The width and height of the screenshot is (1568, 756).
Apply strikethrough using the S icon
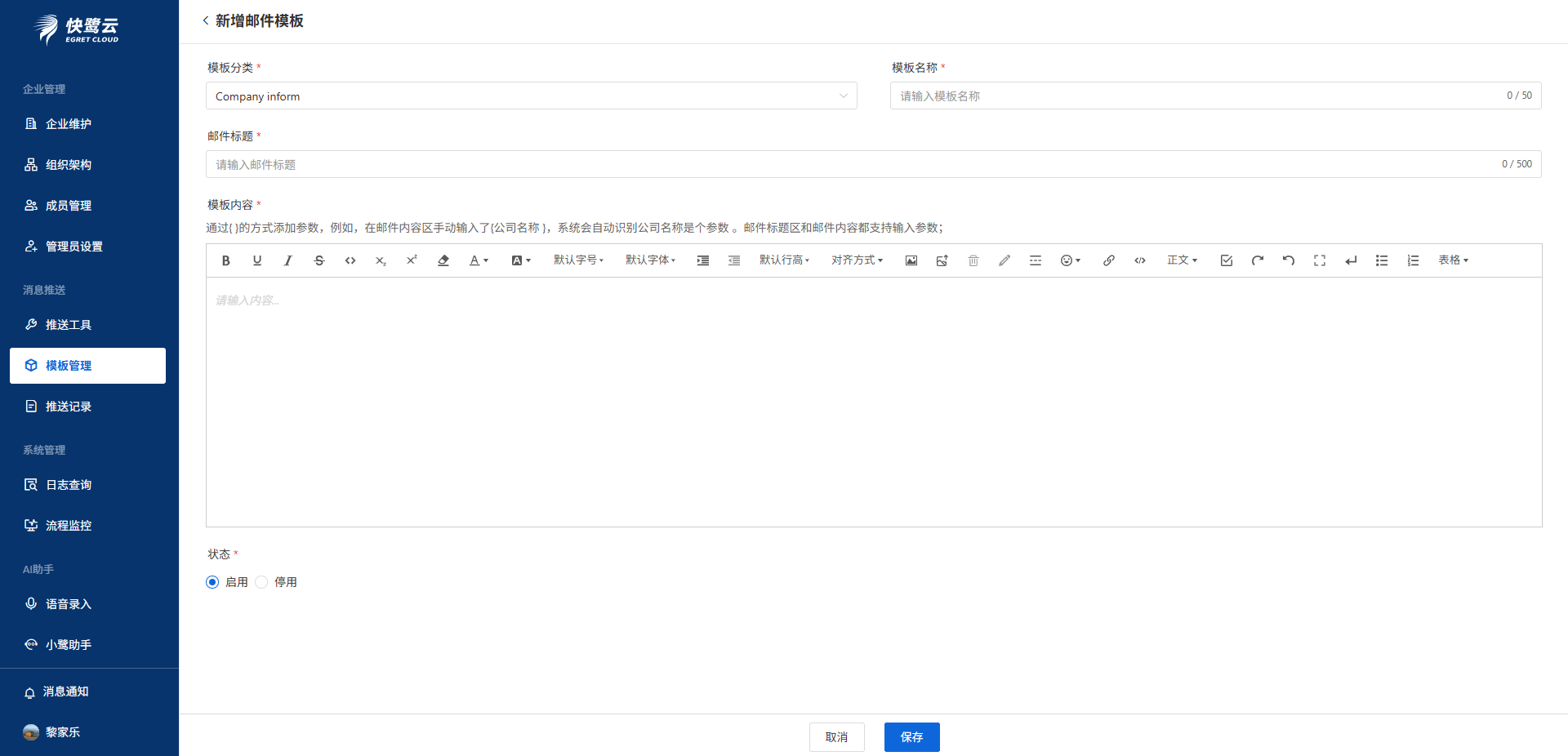coord(319,260)
